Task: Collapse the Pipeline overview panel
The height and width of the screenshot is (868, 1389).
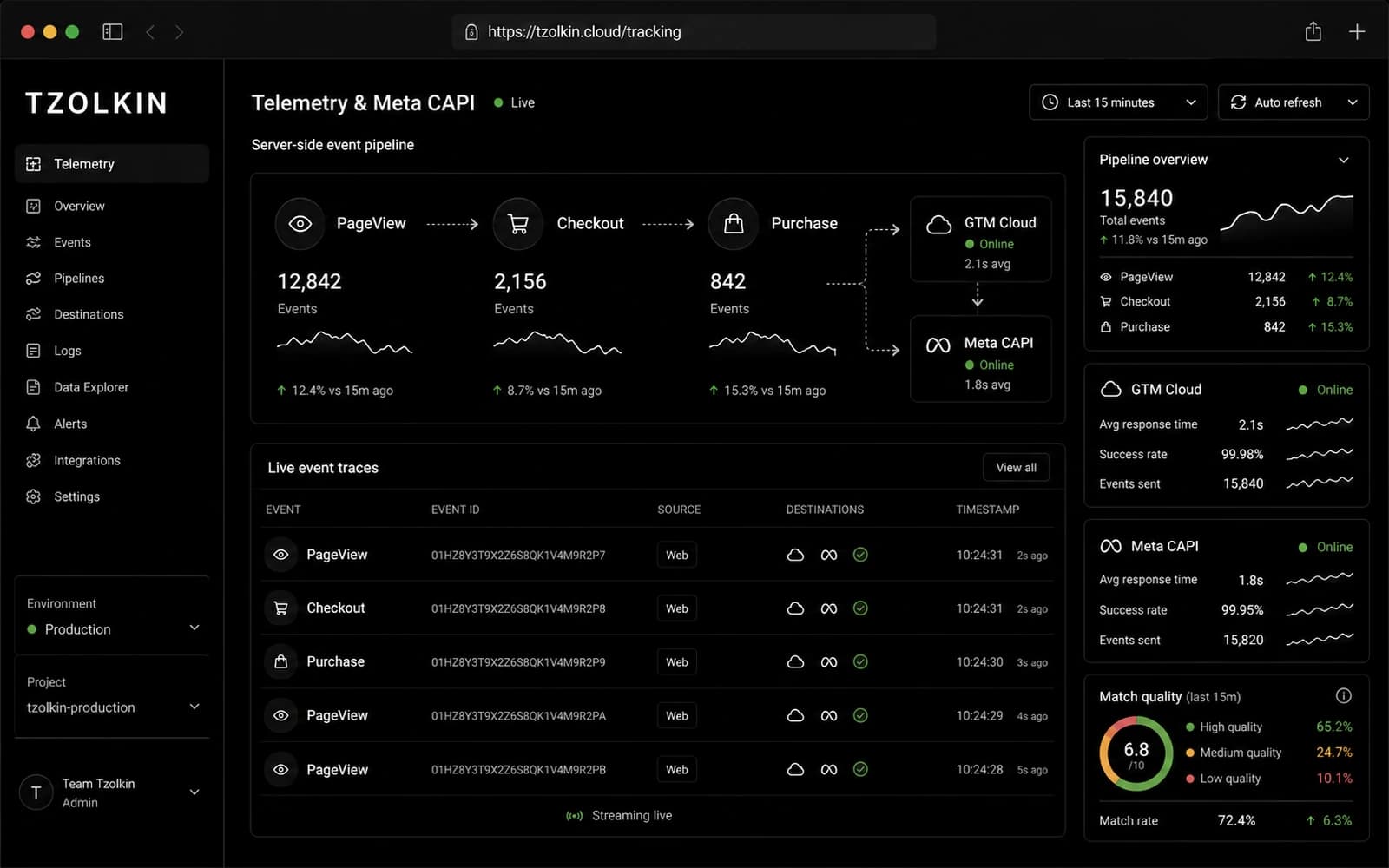Action: (1343, 161)
